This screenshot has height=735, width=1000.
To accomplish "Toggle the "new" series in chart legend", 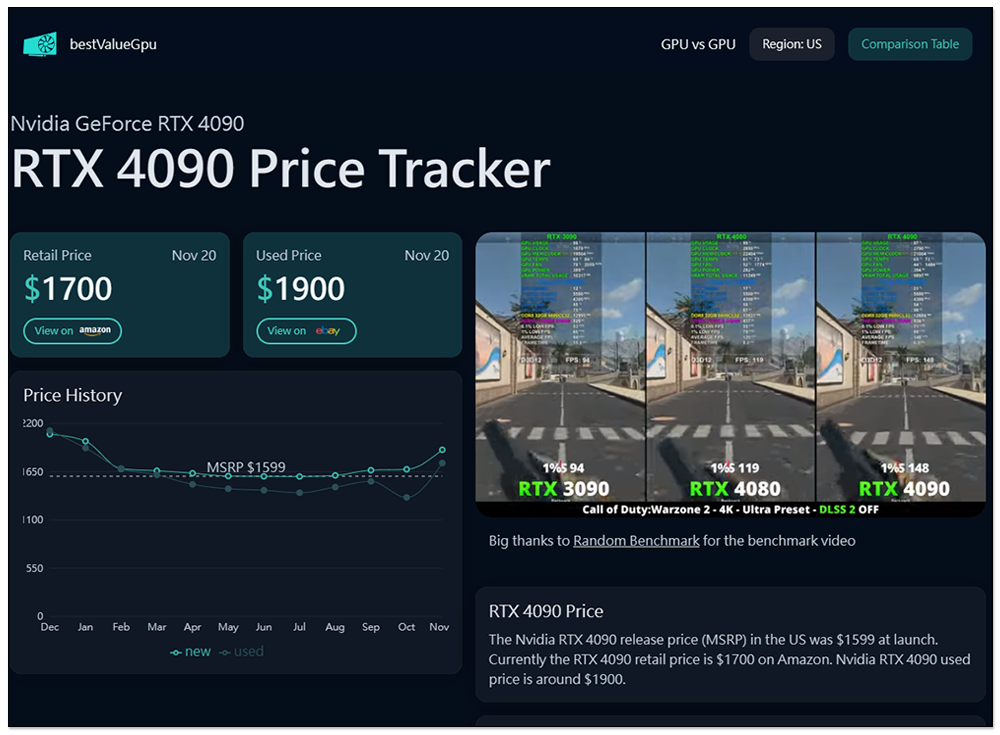I will (191, 652).
